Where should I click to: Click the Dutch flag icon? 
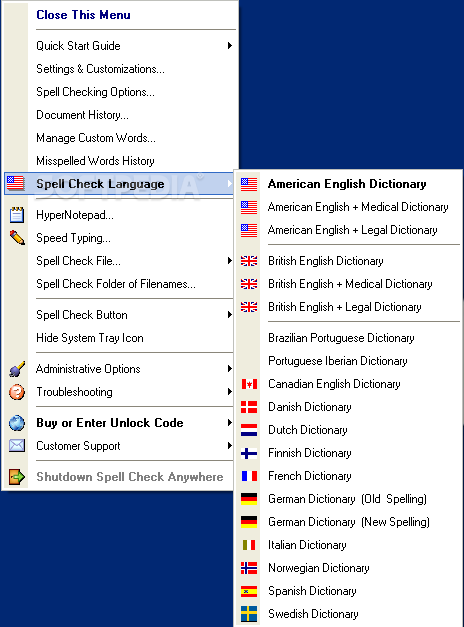(249, 430)
